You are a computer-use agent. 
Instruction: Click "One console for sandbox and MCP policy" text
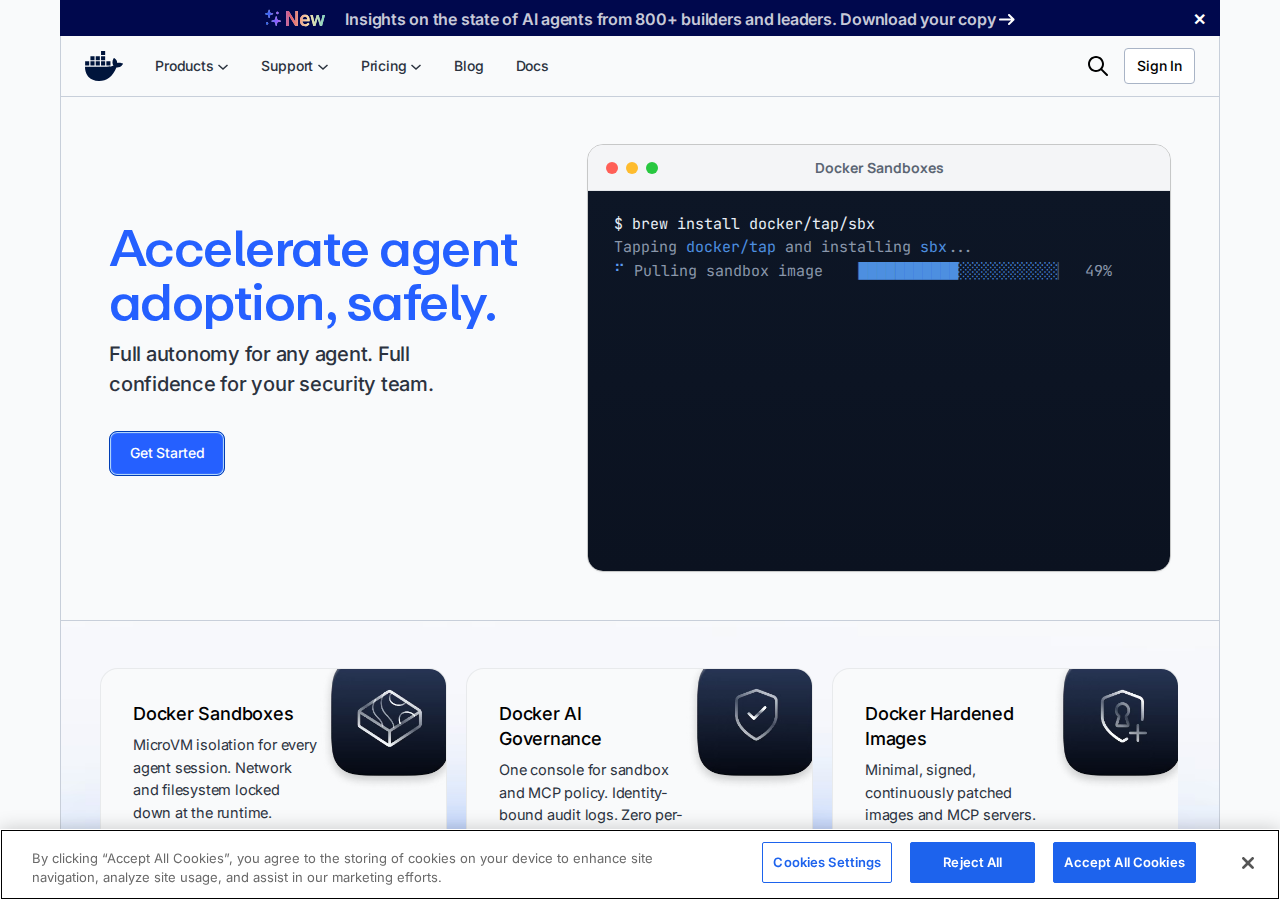pyautogui.click(x=590, y=793)
